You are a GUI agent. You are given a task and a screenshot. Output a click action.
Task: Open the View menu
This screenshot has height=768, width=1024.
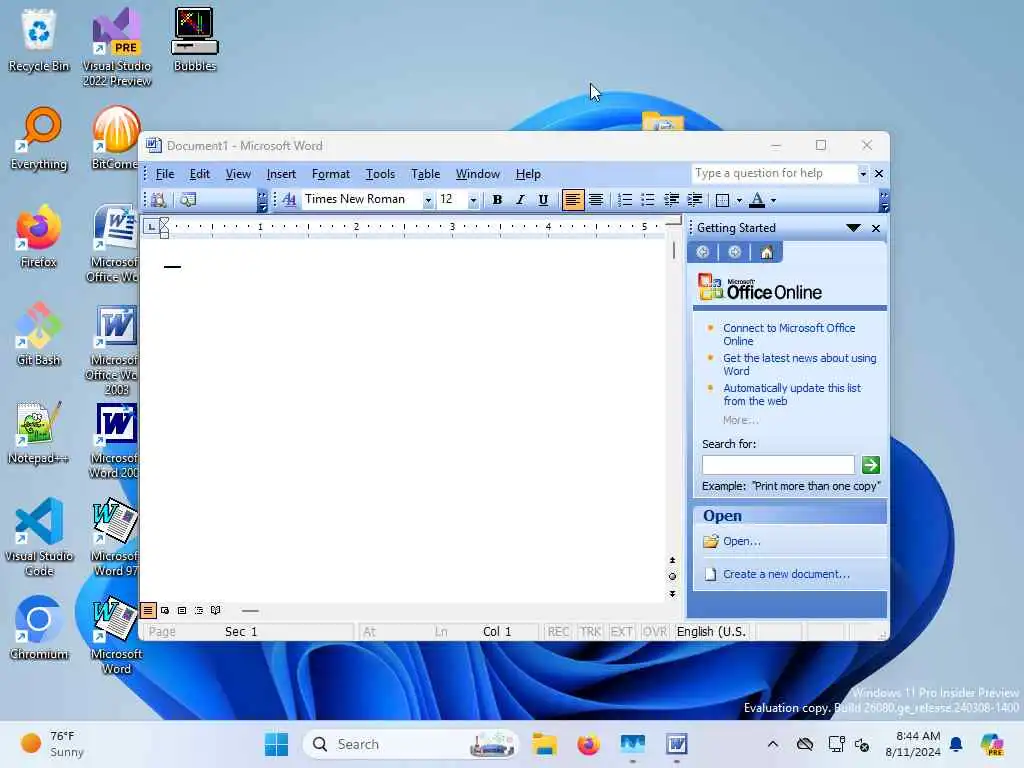coord(238,174)
